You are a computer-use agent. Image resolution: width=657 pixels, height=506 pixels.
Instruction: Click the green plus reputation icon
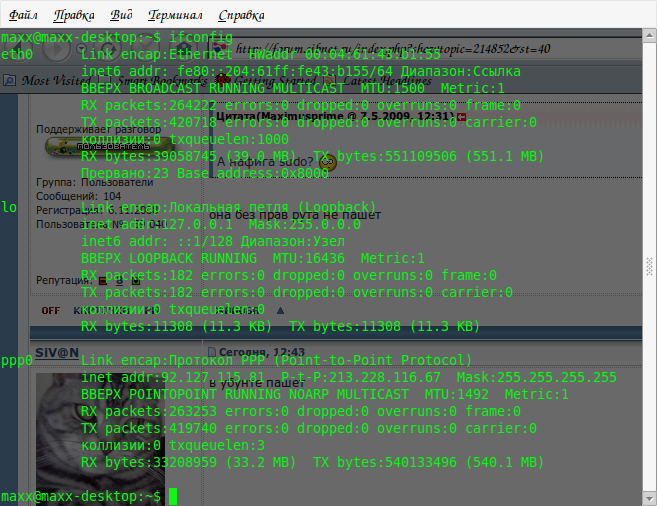pos(136,281)
